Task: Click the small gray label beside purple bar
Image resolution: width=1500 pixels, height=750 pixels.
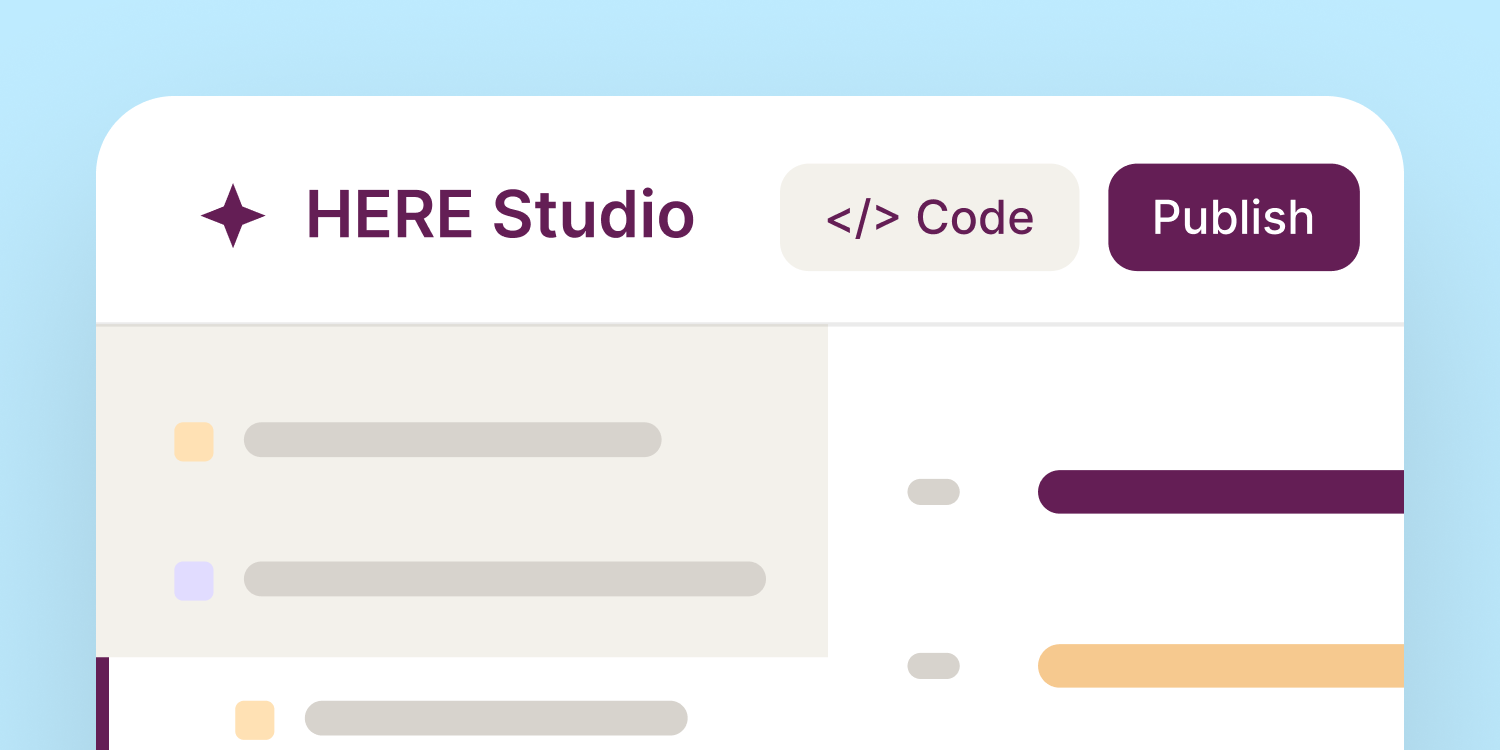Action: pos(933,491)
